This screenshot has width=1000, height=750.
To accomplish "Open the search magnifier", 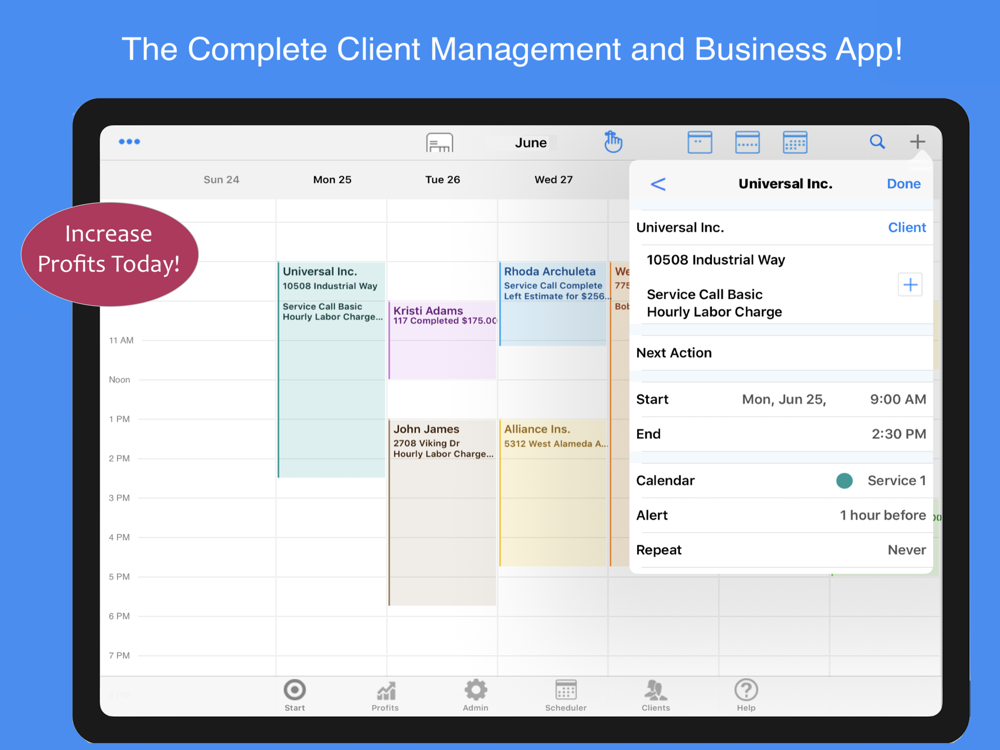I will click(x=878, y=142).
